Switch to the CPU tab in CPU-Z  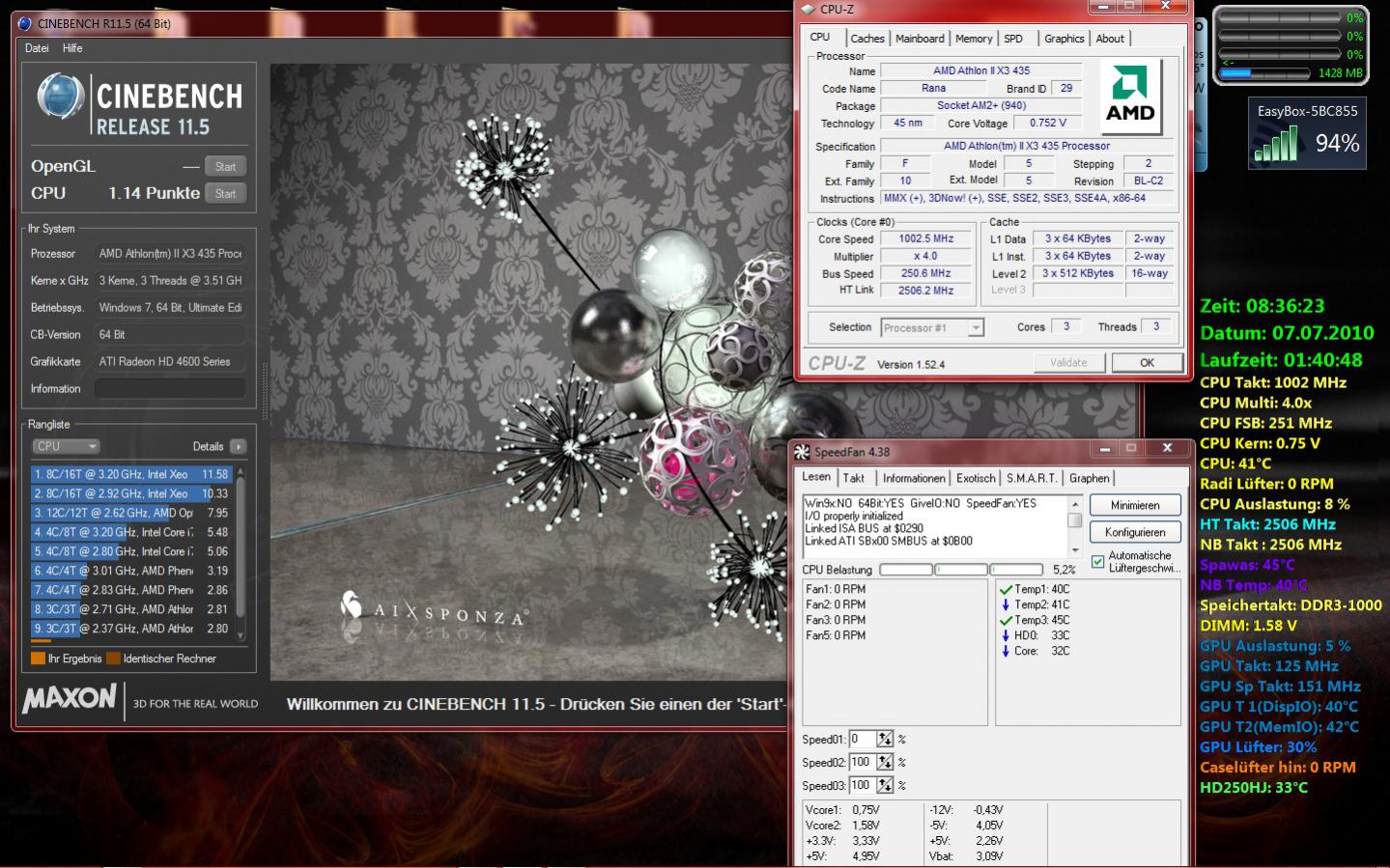[820, 37]
